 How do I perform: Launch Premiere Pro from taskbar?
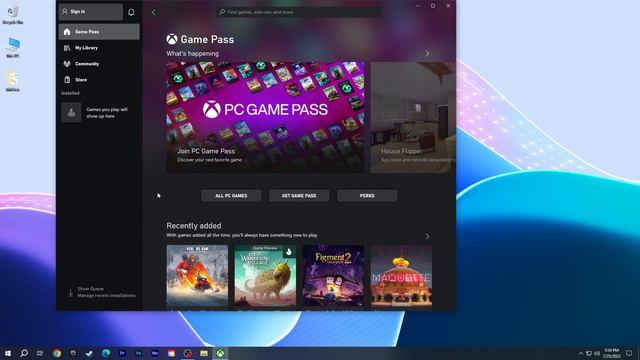click(122, 353)
